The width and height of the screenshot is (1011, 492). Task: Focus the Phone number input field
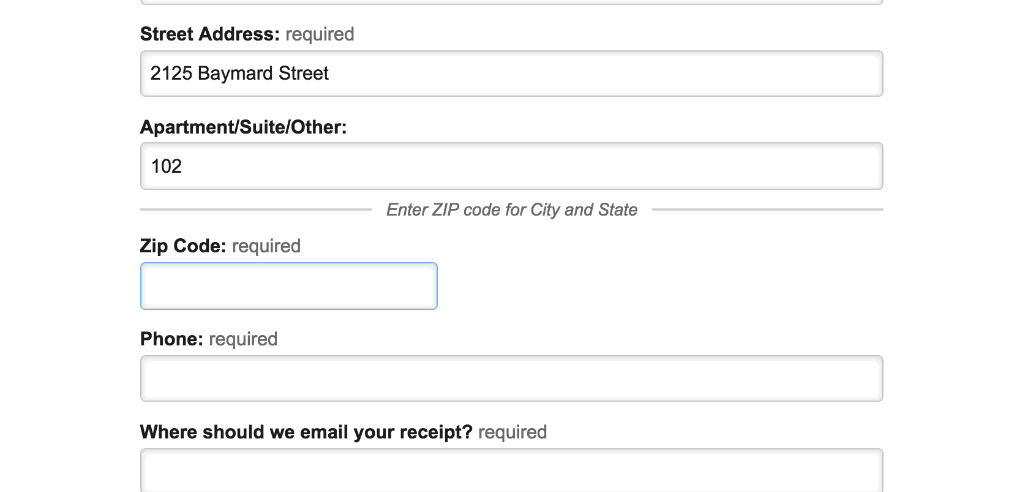point(511,379)
